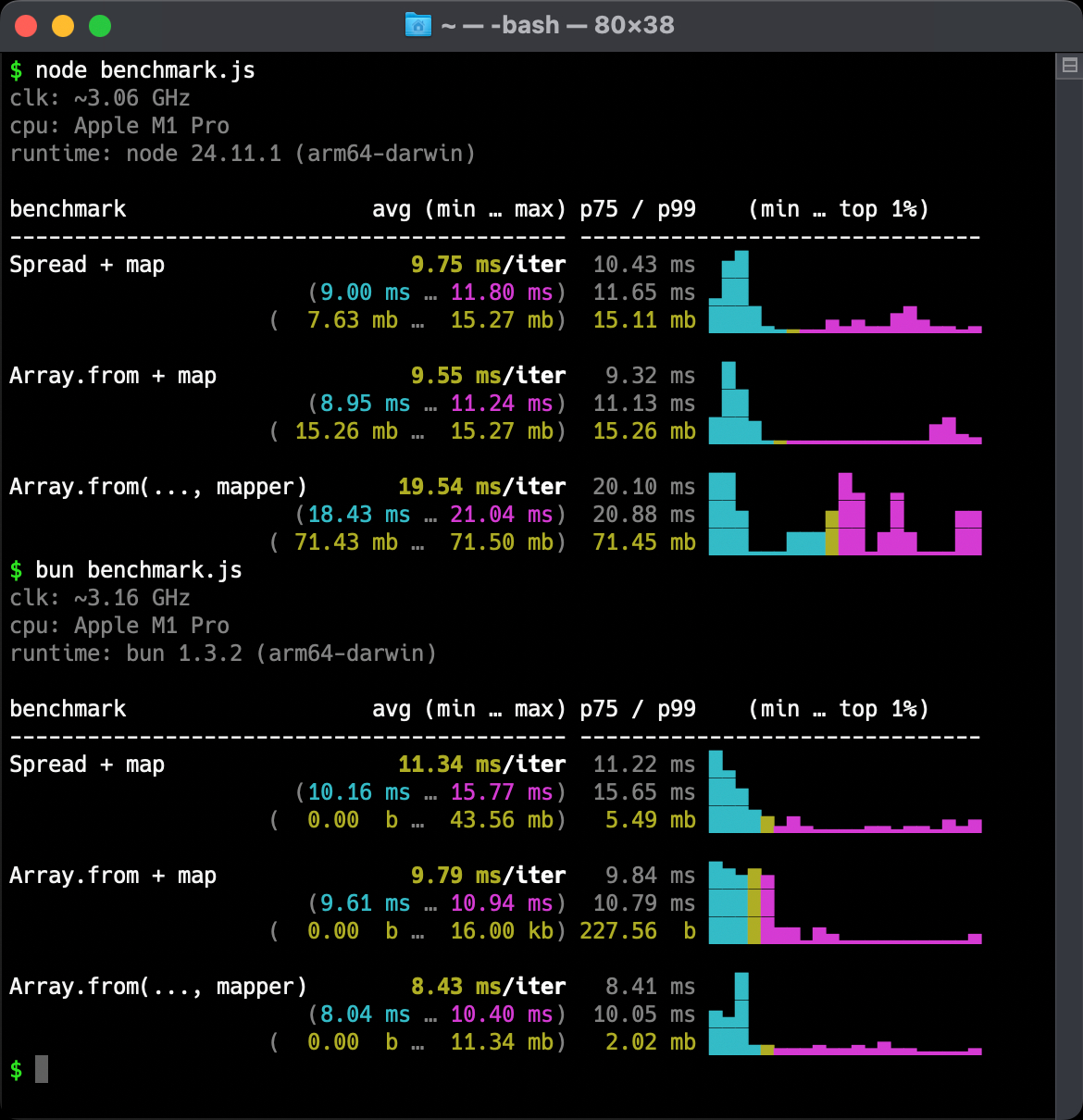Click the "runtime: node 24.11.1" line
This screenshot has height=1120, width=1083.
click(243, 154)
